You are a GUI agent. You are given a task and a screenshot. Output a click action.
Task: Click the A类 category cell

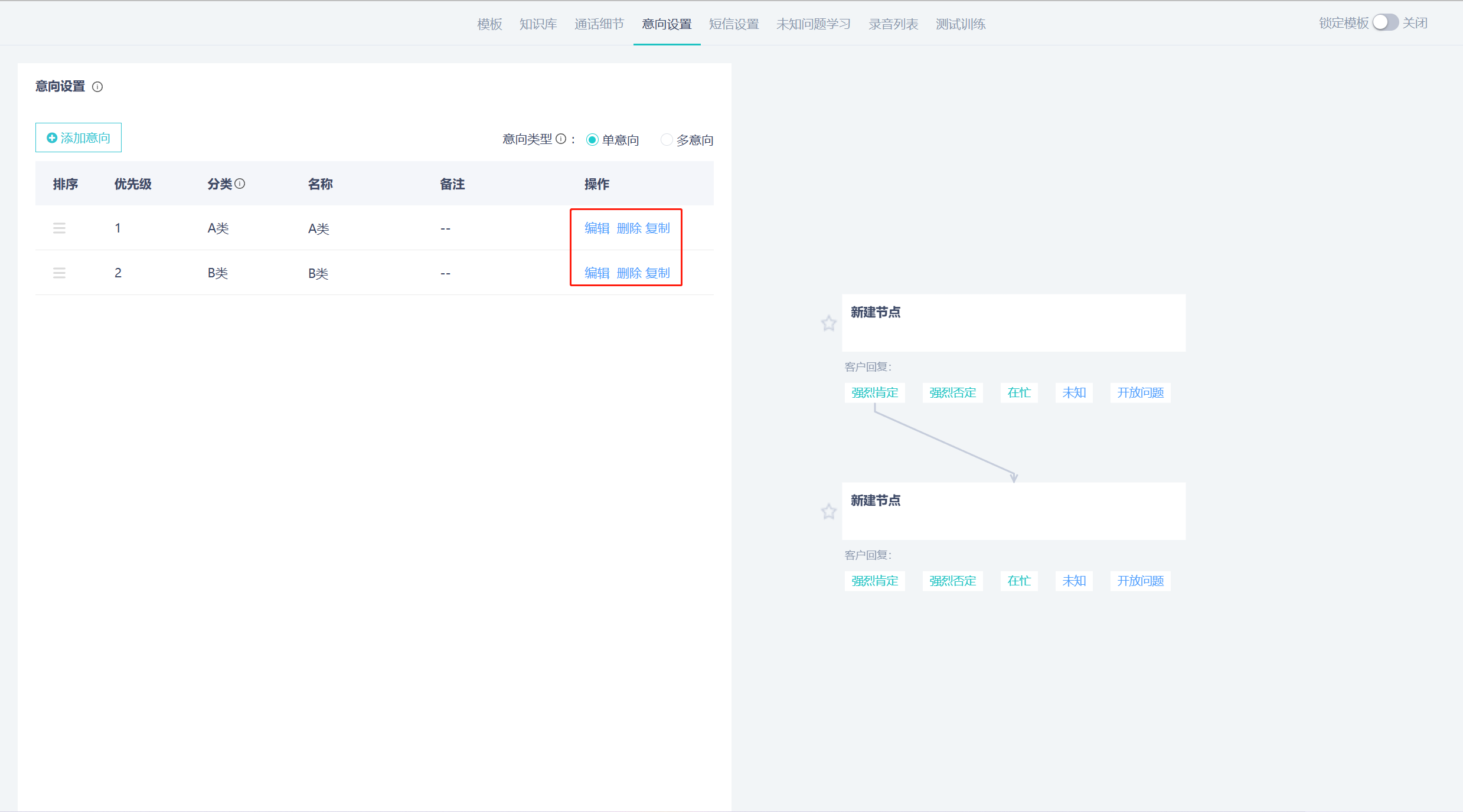click(218, 228)
